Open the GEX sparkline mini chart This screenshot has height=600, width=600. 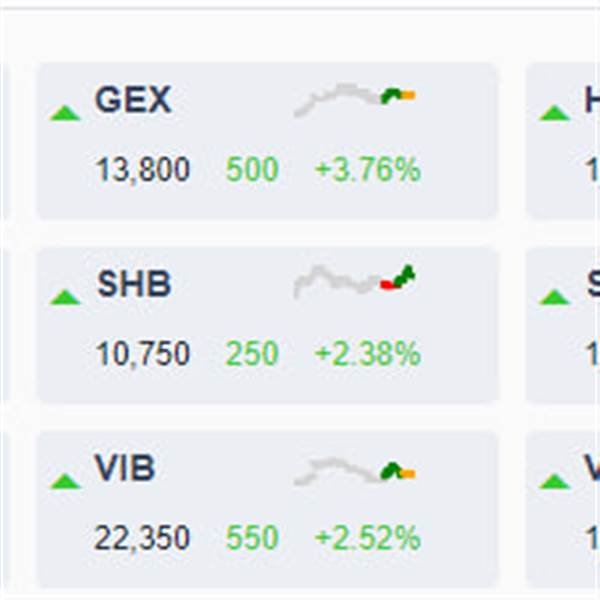(354, 100)
